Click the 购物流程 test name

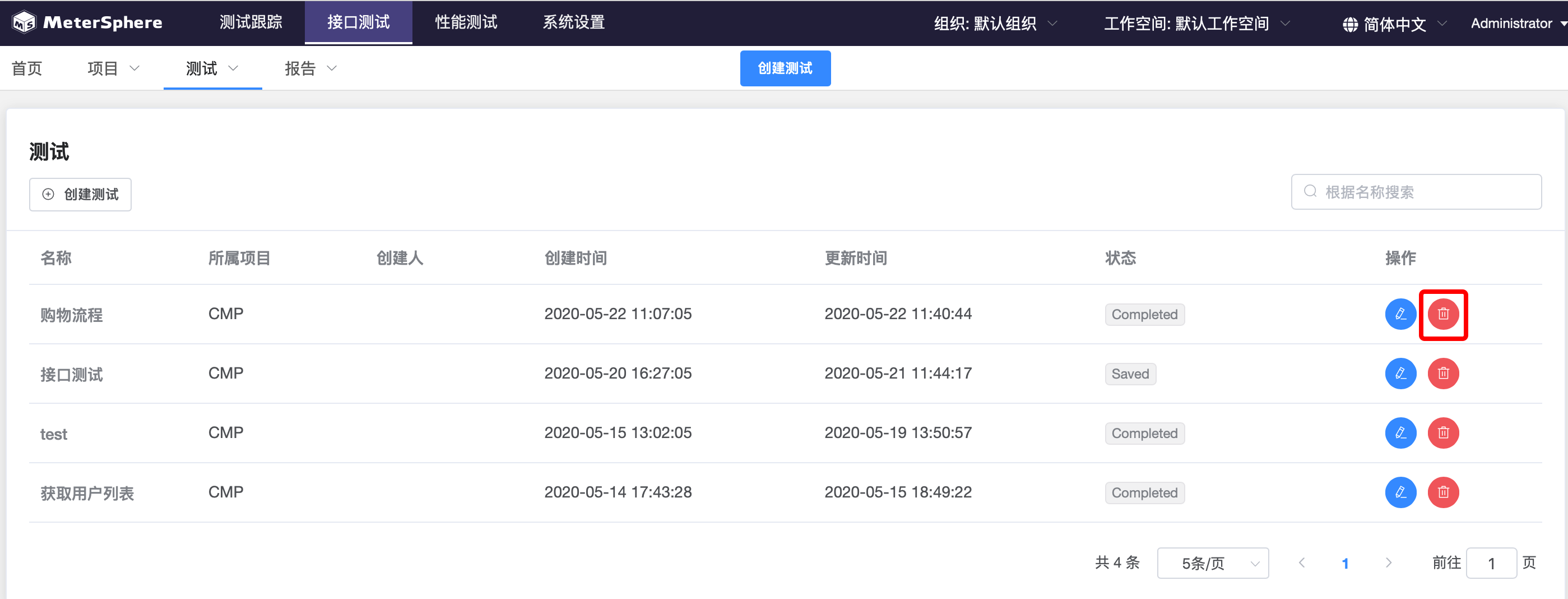(x=71, y=315)
